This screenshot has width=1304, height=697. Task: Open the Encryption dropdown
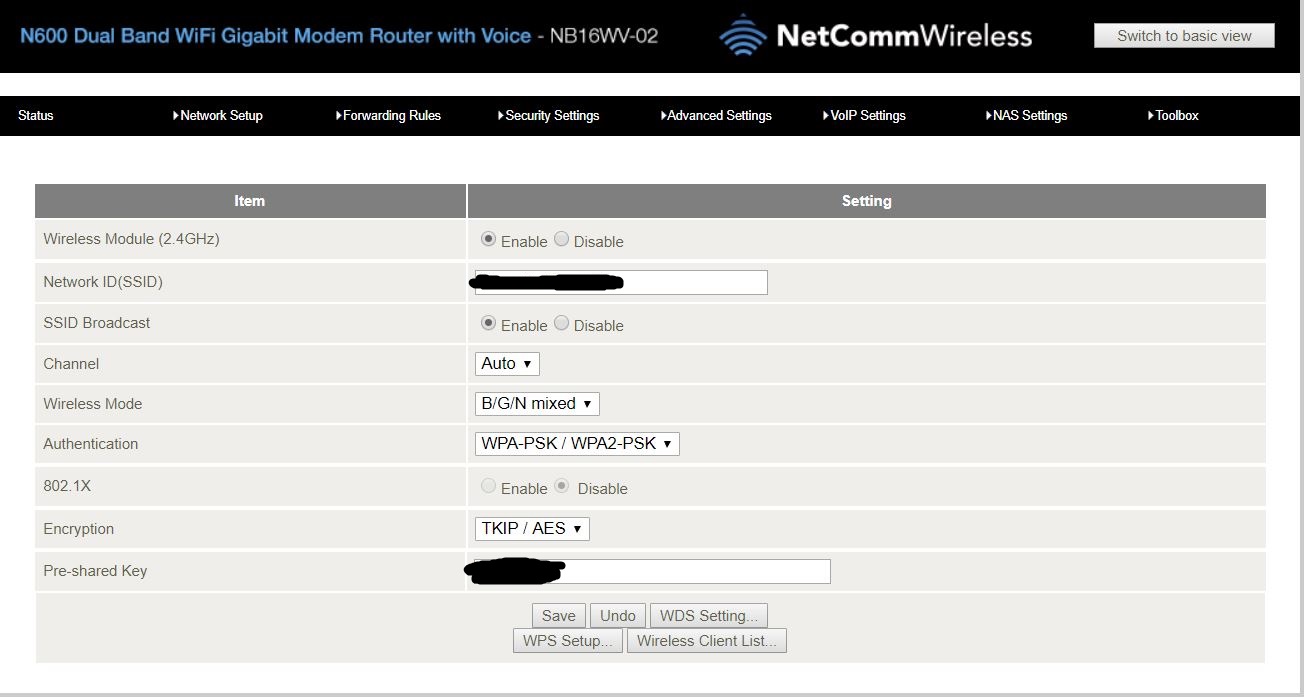(532, 529)
